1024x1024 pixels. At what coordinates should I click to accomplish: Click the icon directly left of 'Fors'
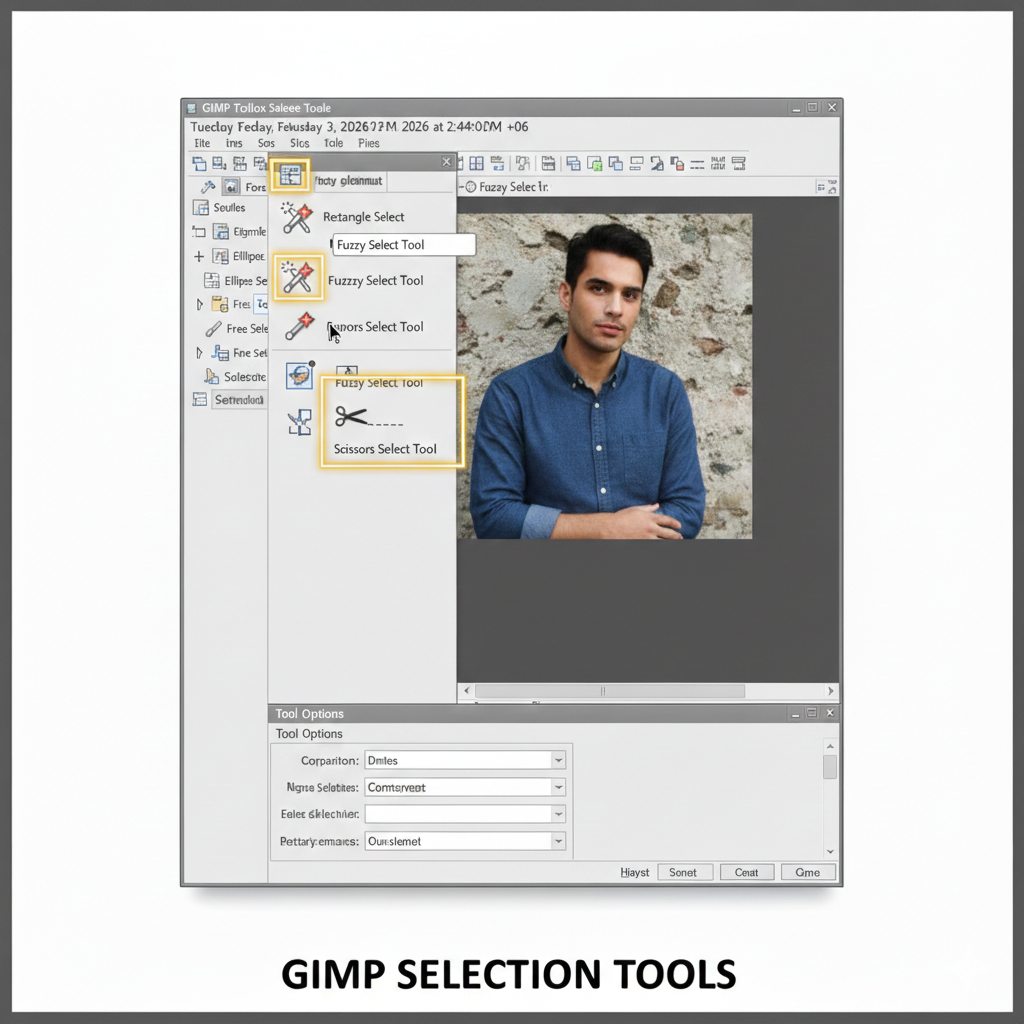231,187
